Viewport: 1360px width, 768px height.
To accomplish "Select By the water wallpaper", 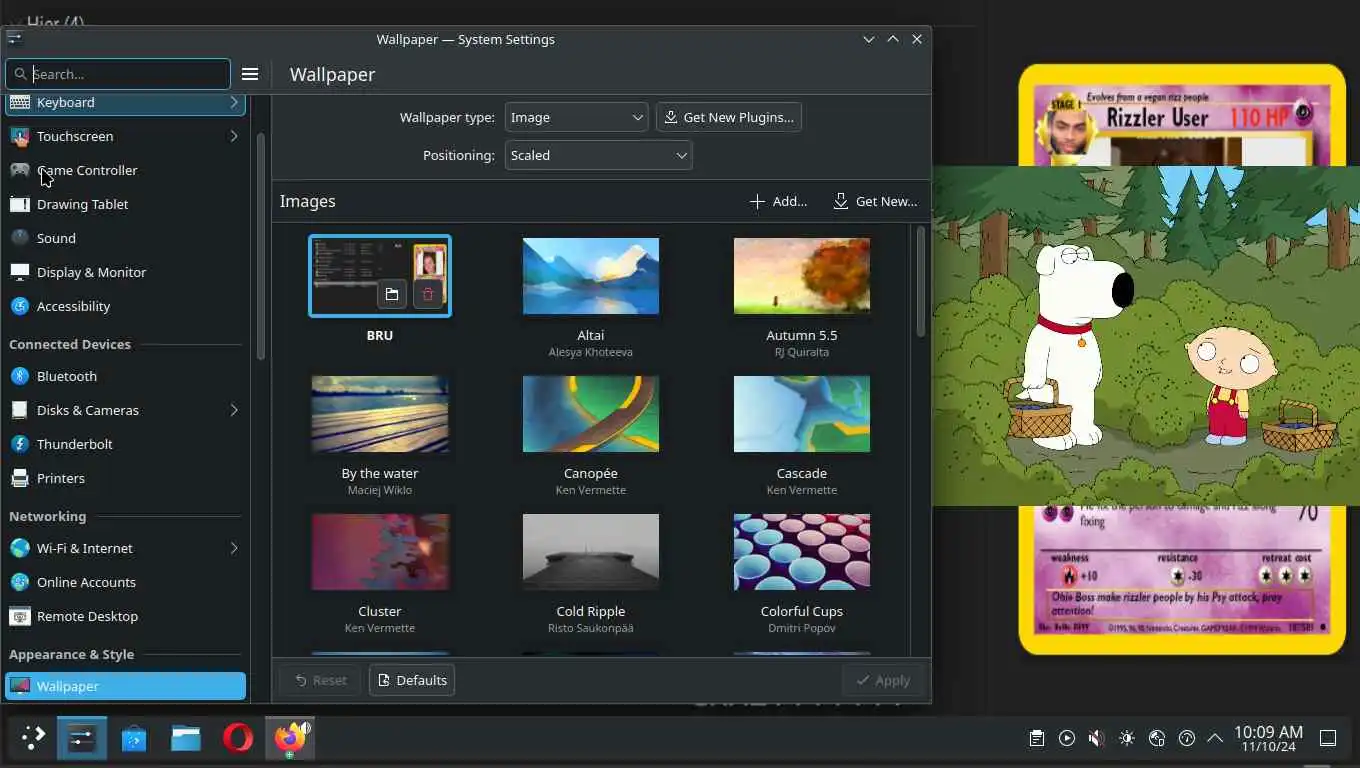I will (x=380, y=414).
